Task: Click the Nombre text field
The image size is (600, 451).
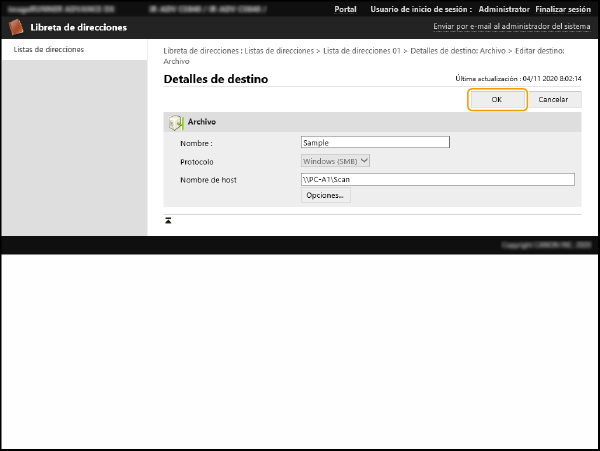Action: point(375,143)
